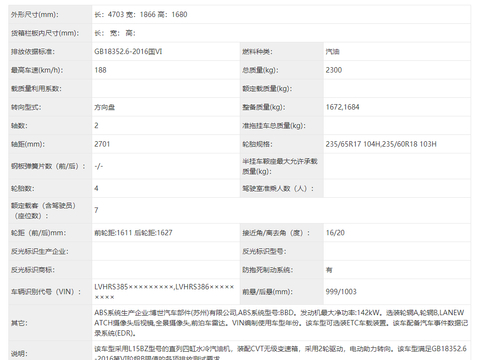Select top speed value 188

(100, 70)
